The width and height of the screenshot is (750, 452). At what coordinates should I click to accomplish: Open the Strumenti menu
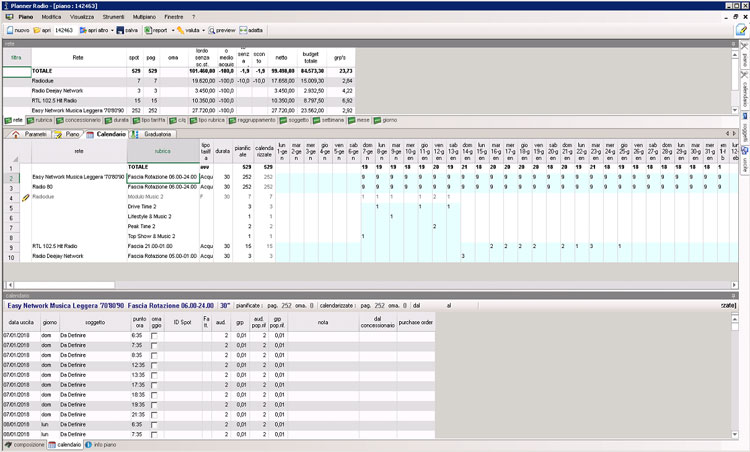pos(112,18)
